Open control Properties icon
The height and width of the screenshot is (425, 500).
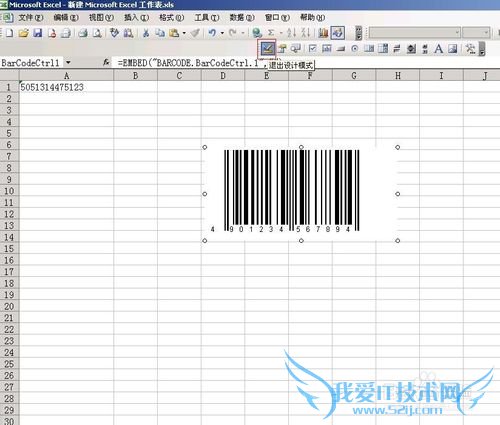[x=282, y=49]
